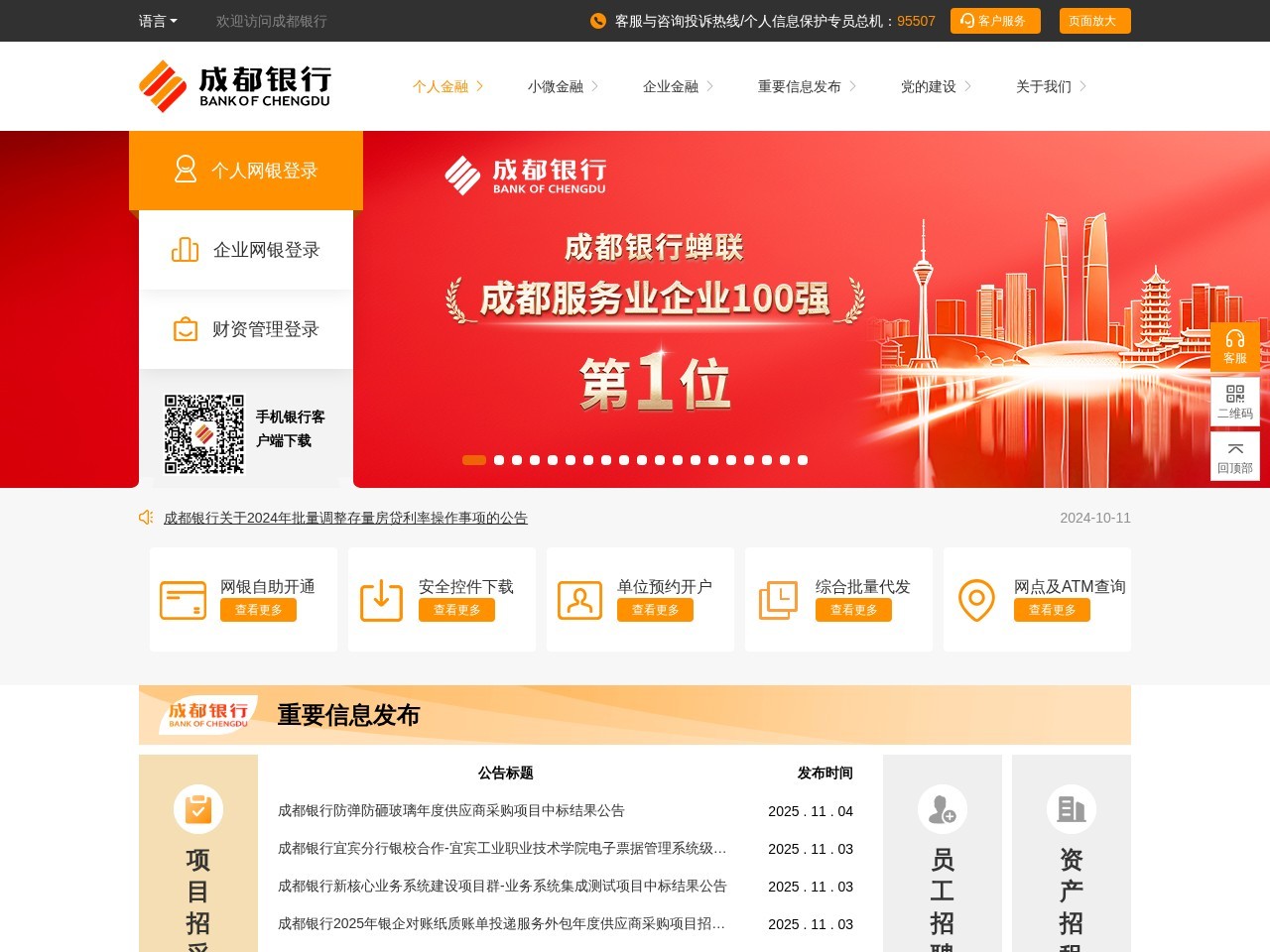
Task: Expand the 关于我们 menu
Action: pyautogui.click(x=1051, y=86)
